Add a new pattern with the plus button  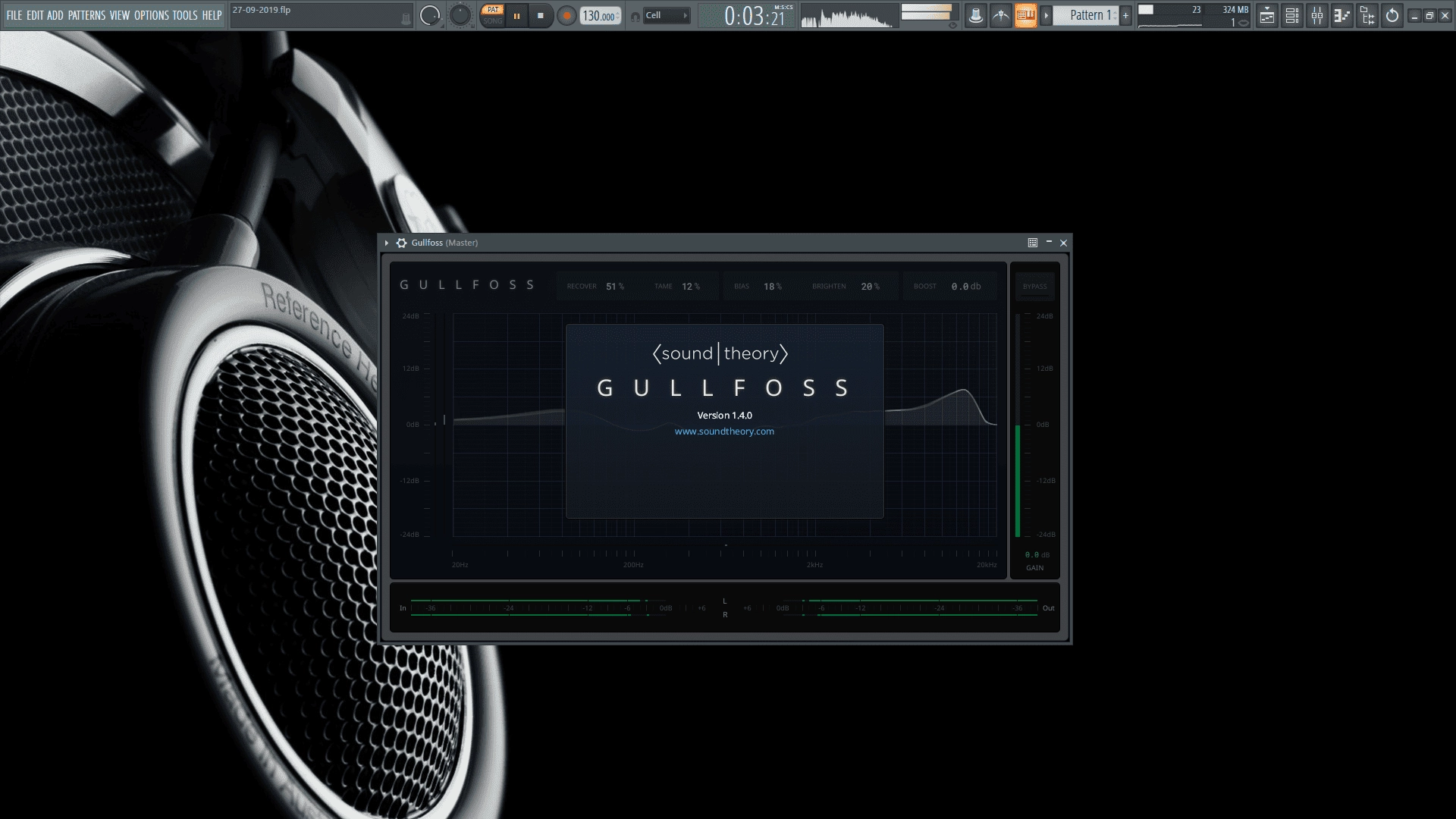[1125, 15]
